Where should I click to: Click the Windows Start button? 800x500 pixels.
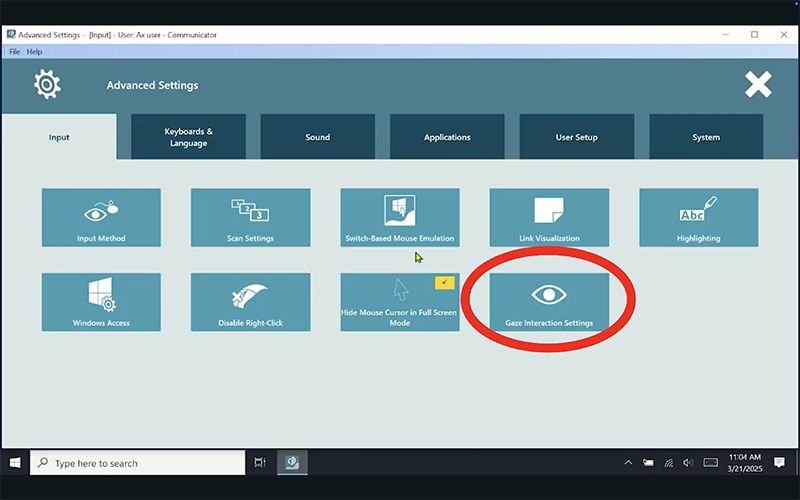click(15, 463)
